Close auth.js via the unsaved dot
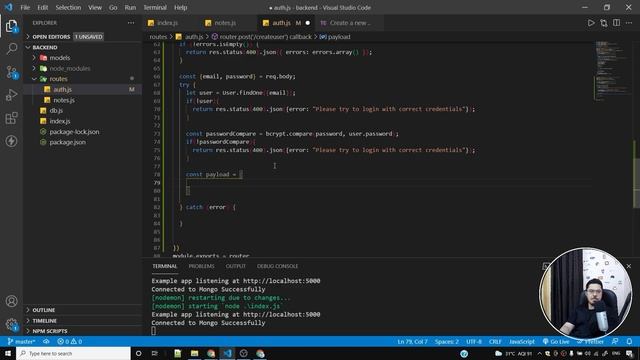The height and width of the screenshot is (360, 640). pos(308,23)
